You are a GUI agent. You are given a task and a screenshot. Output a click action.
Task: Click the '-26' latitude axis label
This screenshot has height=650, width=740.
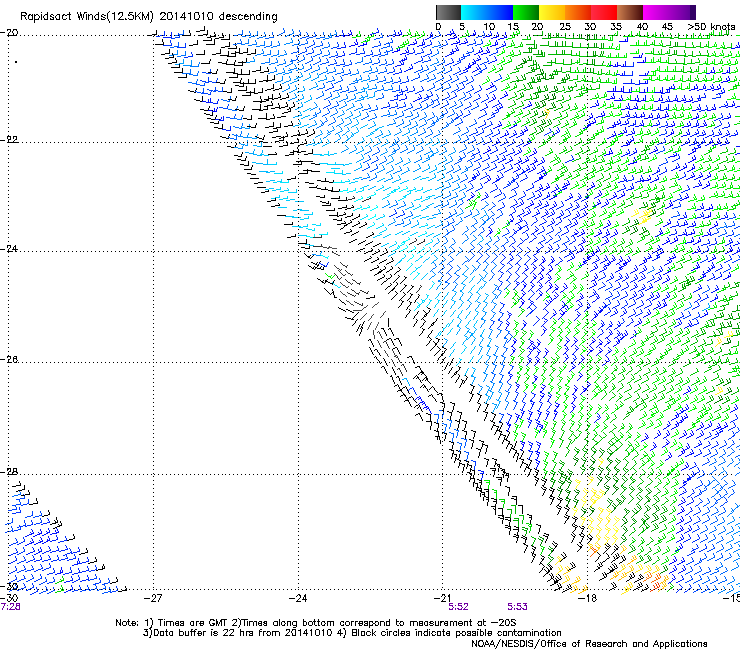pyautogui.click(x=9, y=360)
